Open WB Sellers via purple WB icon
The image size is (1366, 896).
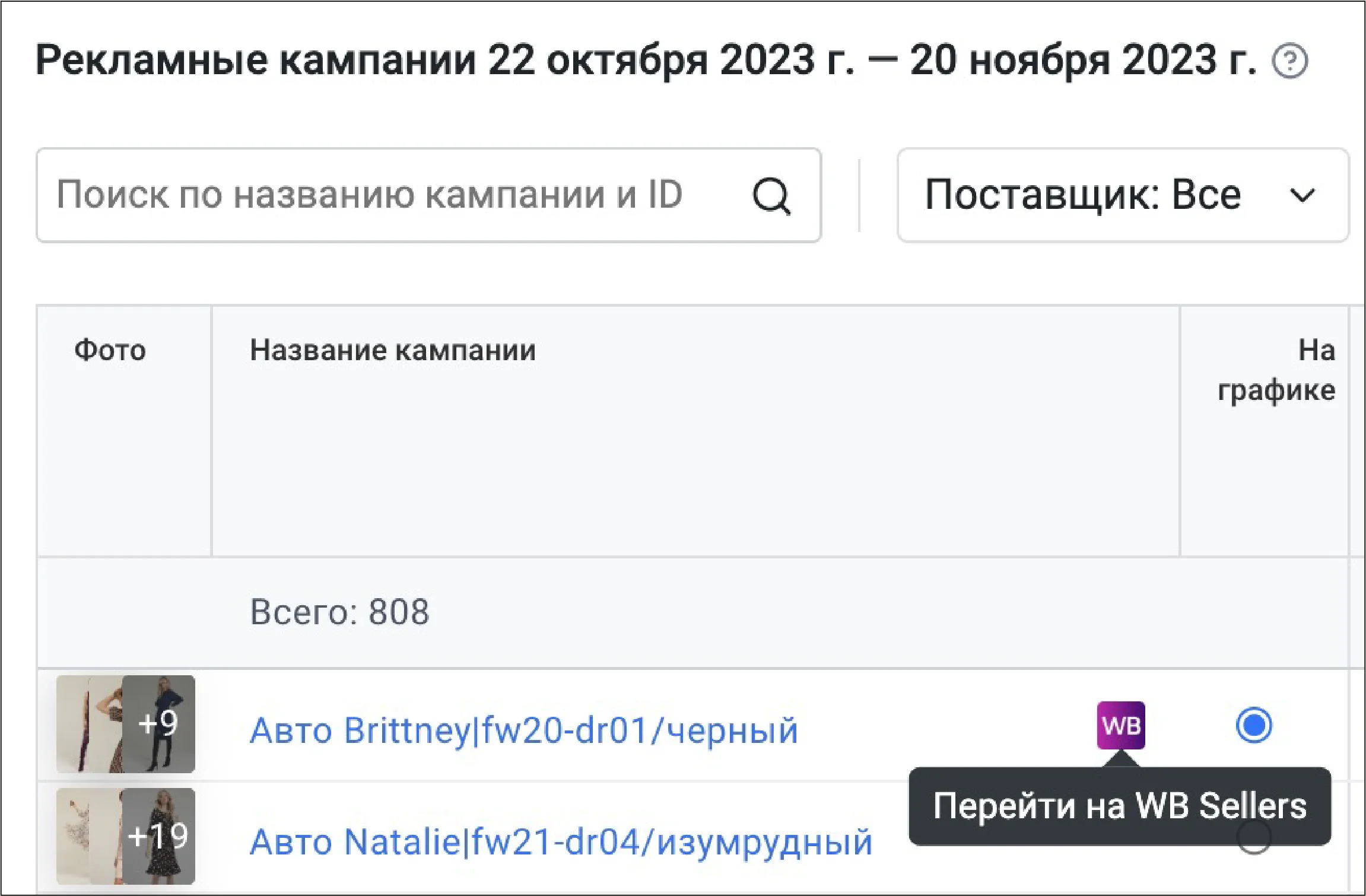1120,725
